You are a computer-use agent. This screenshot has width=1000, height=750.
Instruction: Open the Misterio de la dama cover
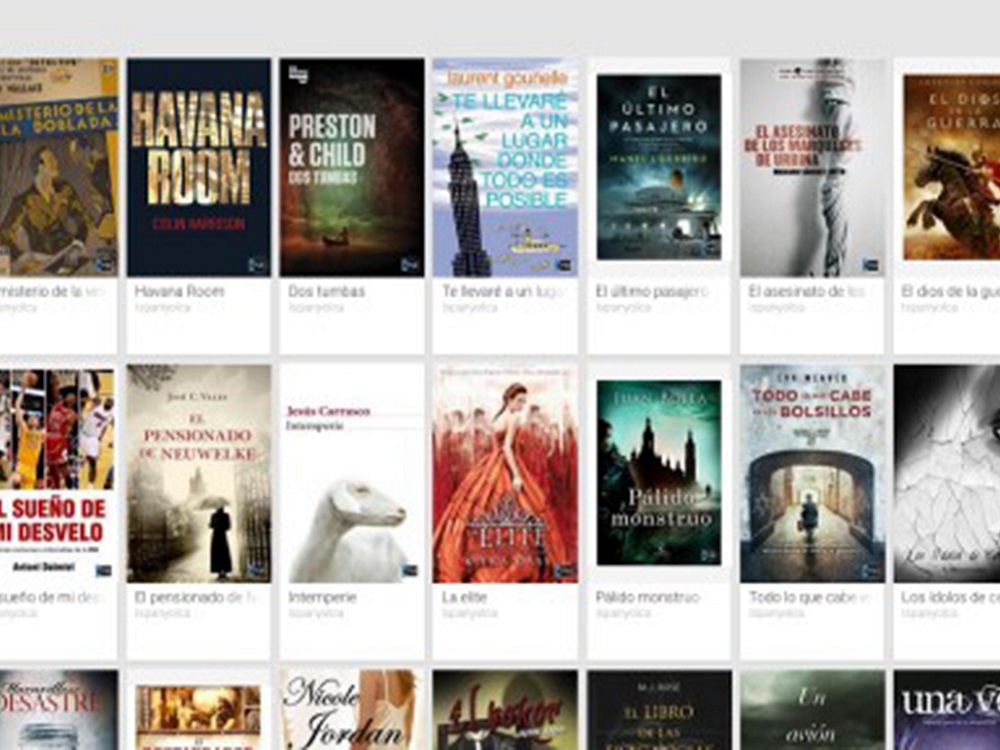[59, 167]
